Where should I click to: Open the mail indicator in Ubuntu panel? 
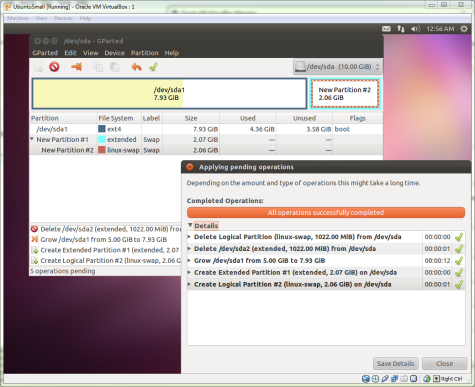tap(386, 29)
